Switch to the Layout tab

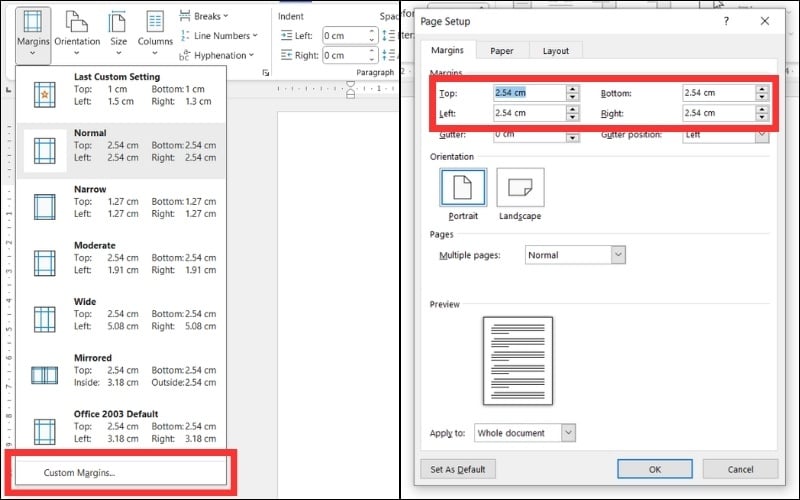click(x=556, y=51)
